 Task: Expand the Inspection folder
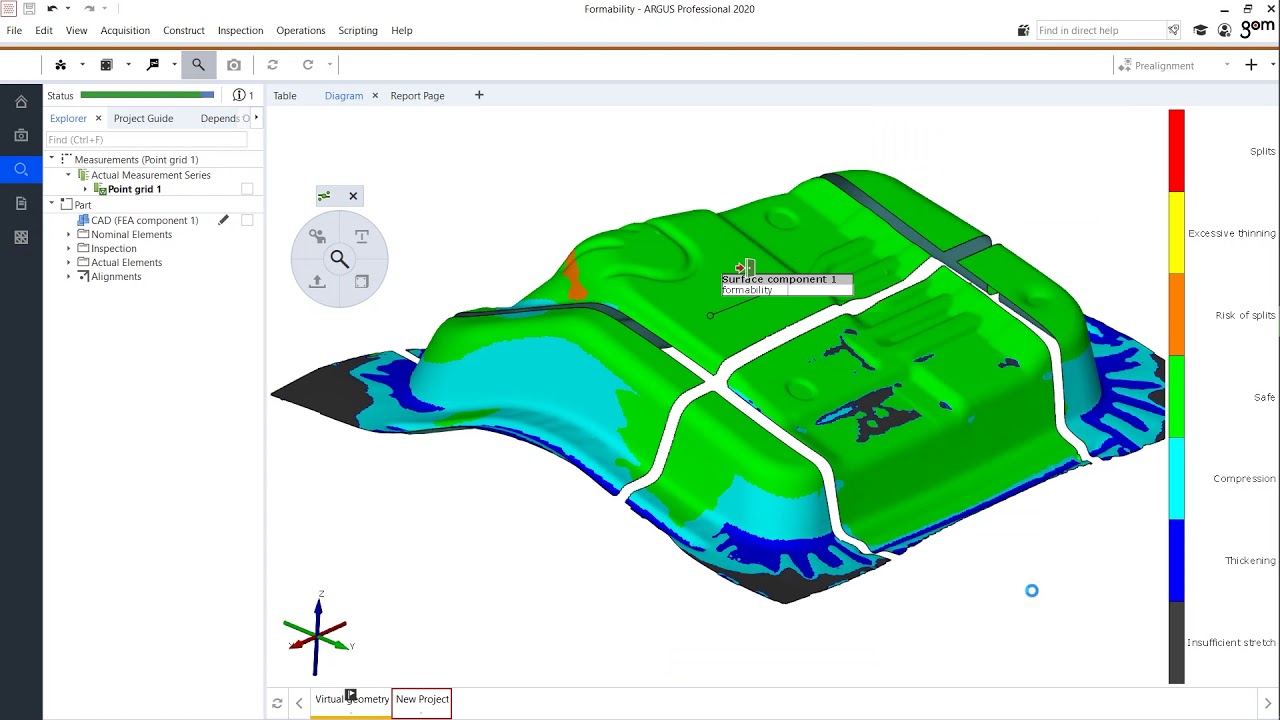pyautogui.click(x=69, y=249)
